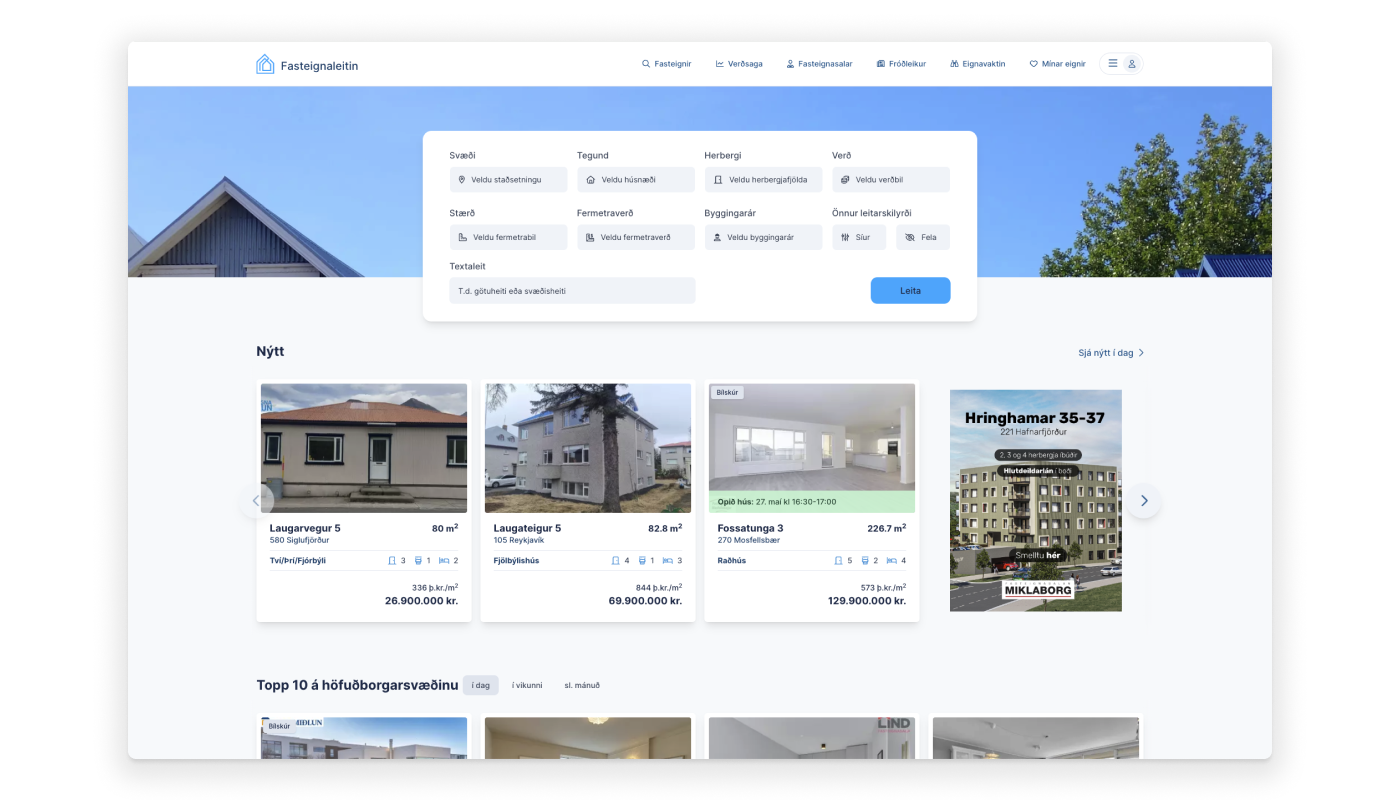Click the bedrooms icon on Fossatunga 3 card
Image resolution: width=1400 pixels, height=800 pixels.
(892, 561)
